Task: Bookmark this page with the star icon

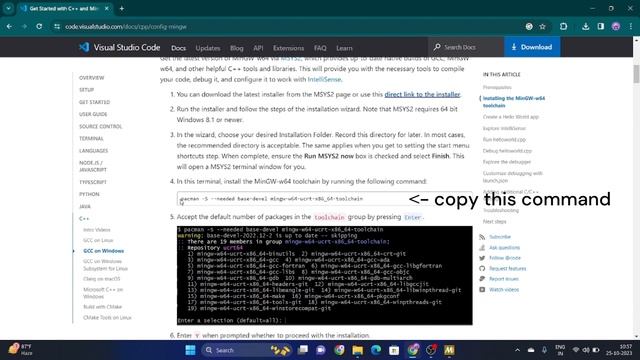Action: [x=542, y=27]
